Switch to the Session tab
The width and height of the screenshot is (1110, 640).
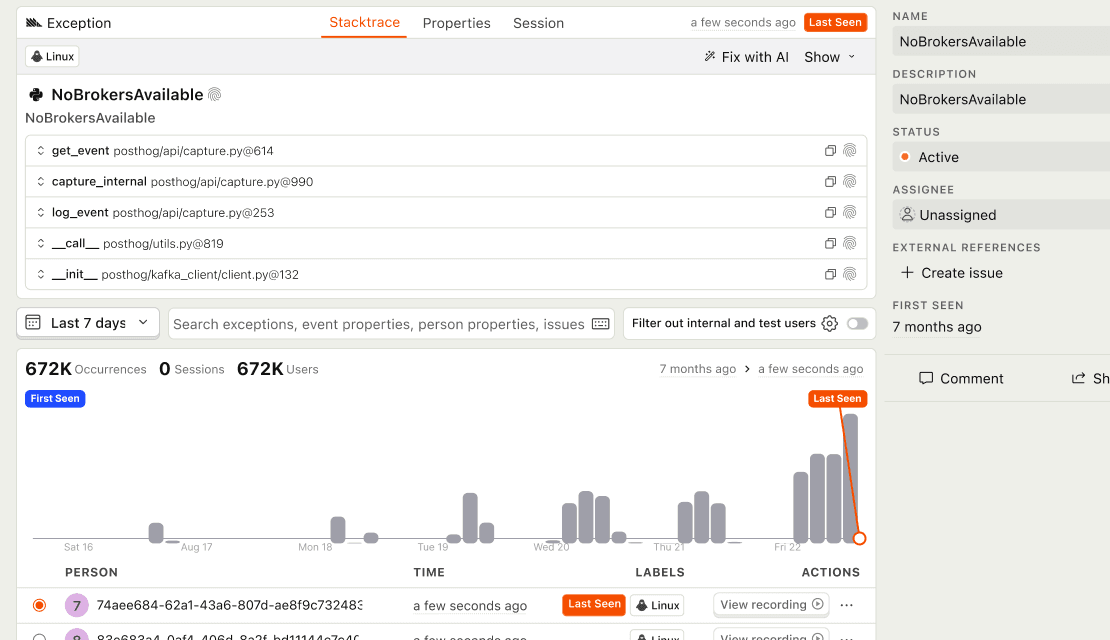[539, 23]
